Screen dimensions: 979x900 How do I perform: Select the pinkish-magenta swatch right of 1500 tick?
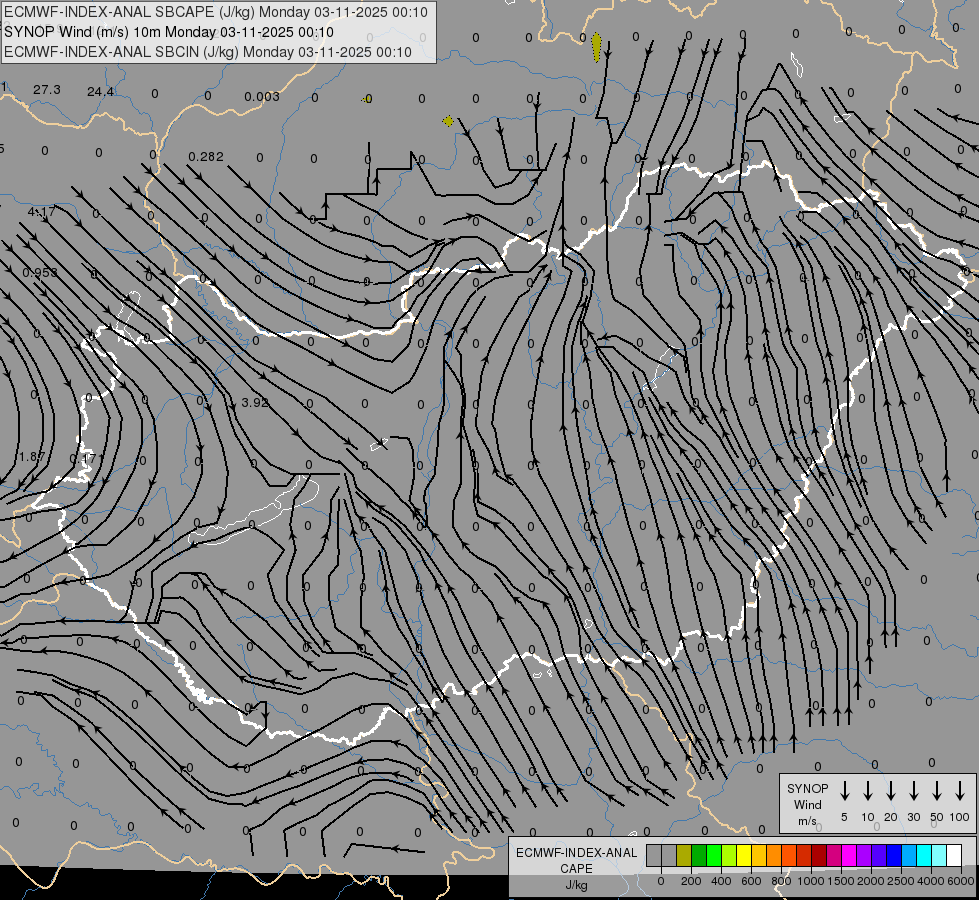click(835, 856)
